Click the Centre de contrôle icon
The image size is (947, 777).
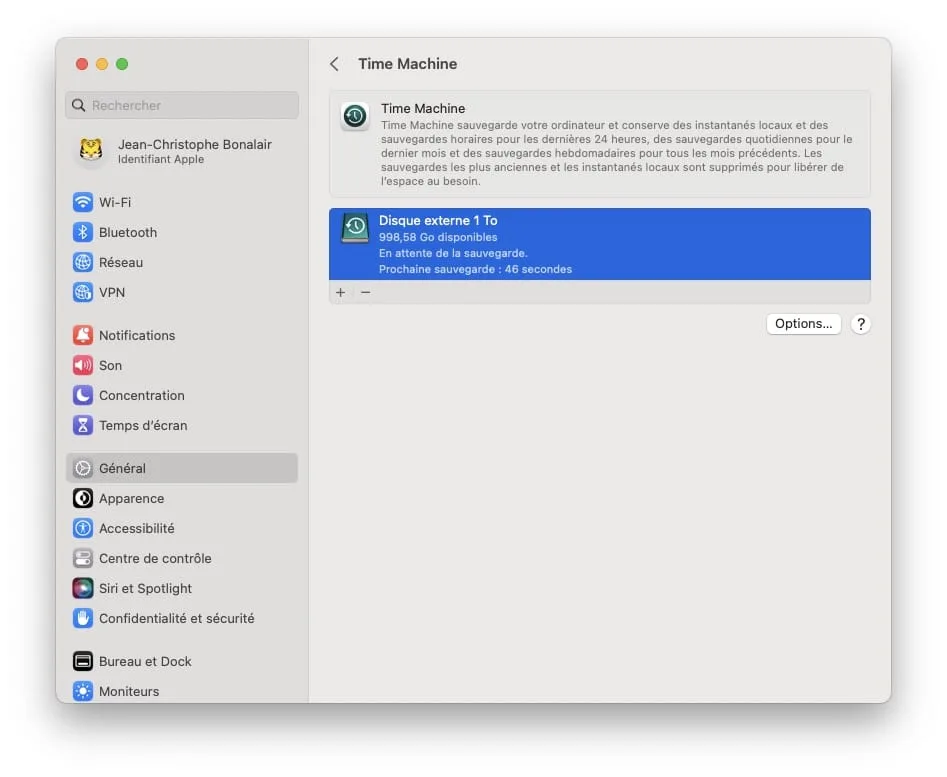point(83,558)
